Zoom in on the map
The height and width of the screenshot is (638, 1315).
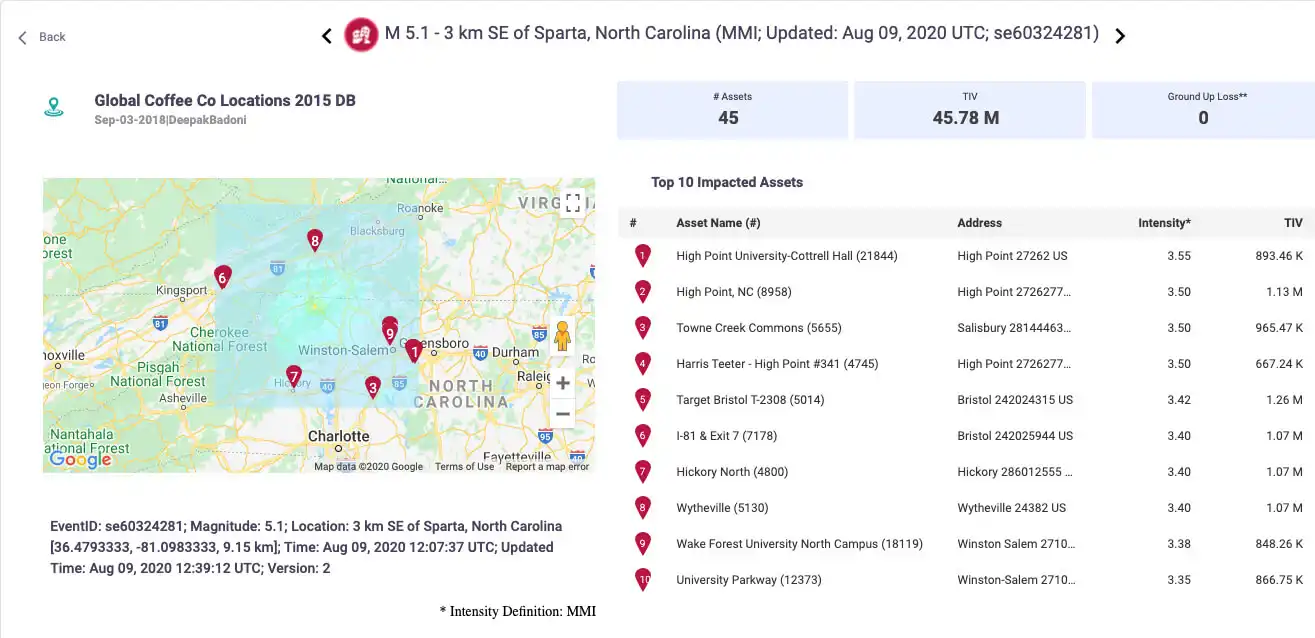562,383
